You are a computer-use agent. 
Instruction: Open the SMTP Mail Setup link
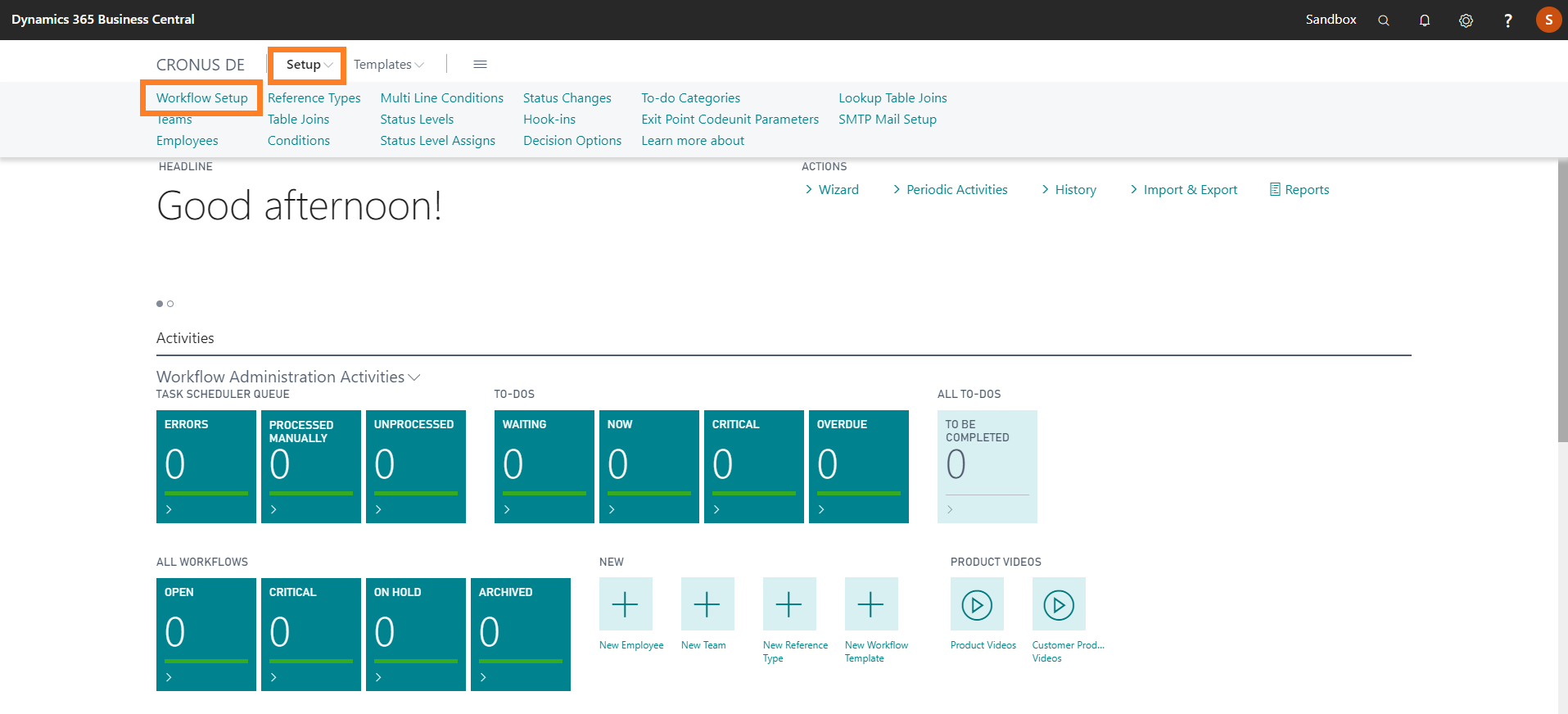click(887, 120)
